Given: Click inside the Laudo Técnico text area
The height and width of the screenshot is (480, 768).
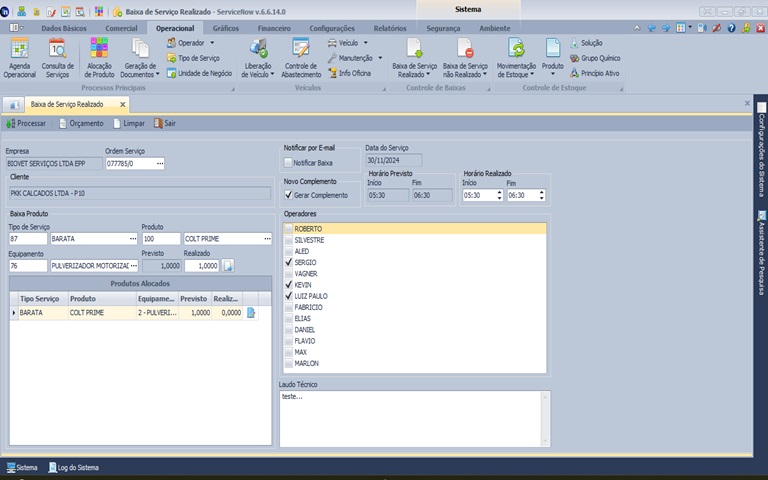Looking at the screenshot, I should pos(412,420).
